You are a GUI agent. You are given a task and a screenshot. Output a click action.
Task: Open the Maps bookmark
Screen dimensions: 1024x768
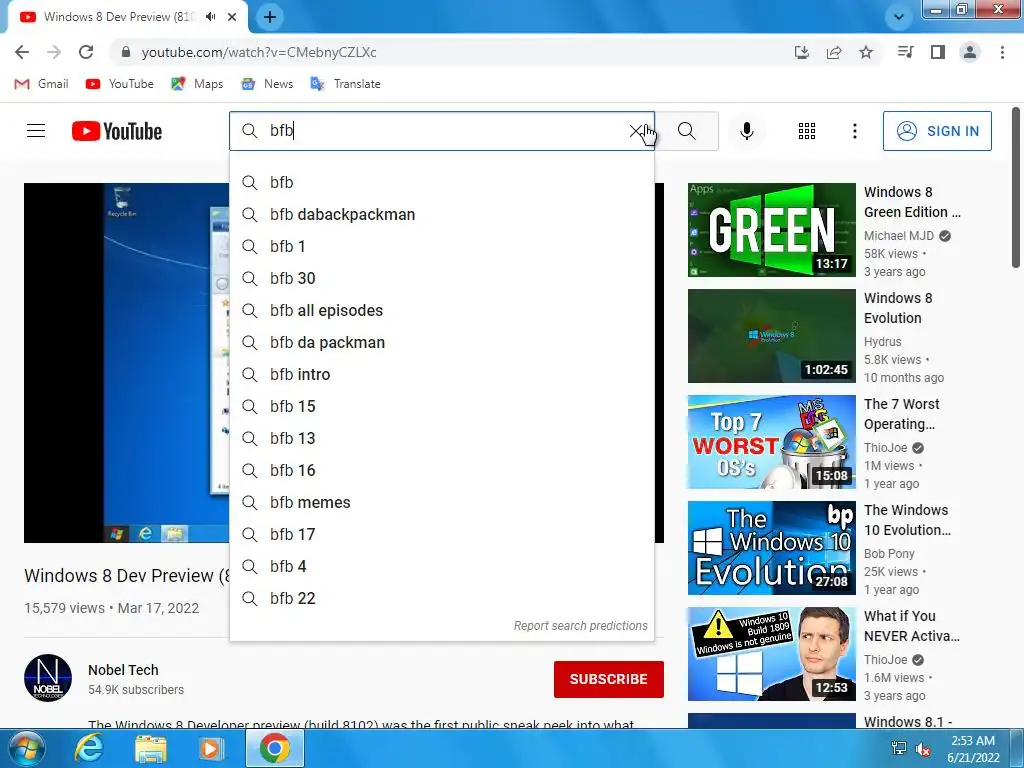tap(197, 84)
